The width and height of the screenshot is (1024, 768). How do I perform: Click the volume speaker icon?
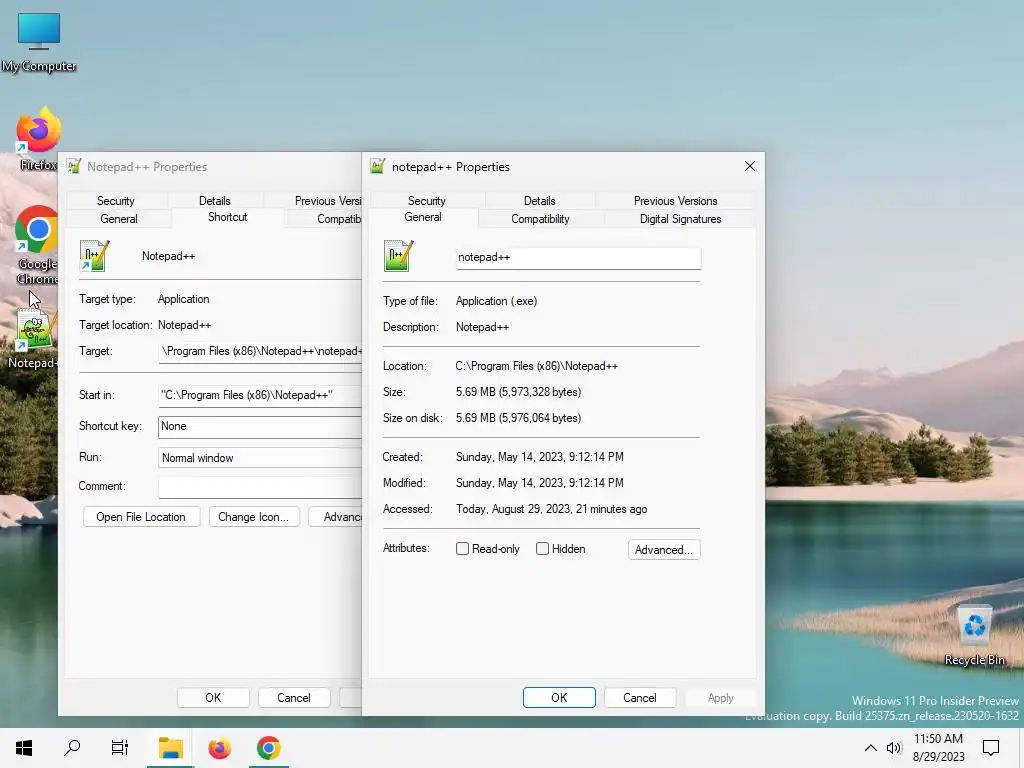(x=894, y=748)
